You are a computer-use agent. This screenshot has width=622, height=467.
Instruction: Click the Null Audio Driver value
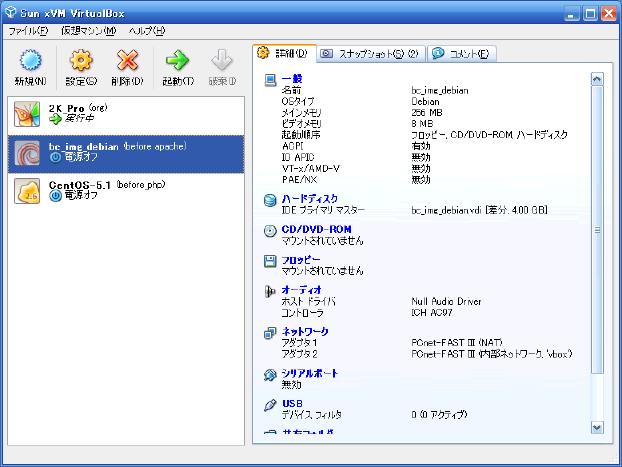click(x=446, y=302)
